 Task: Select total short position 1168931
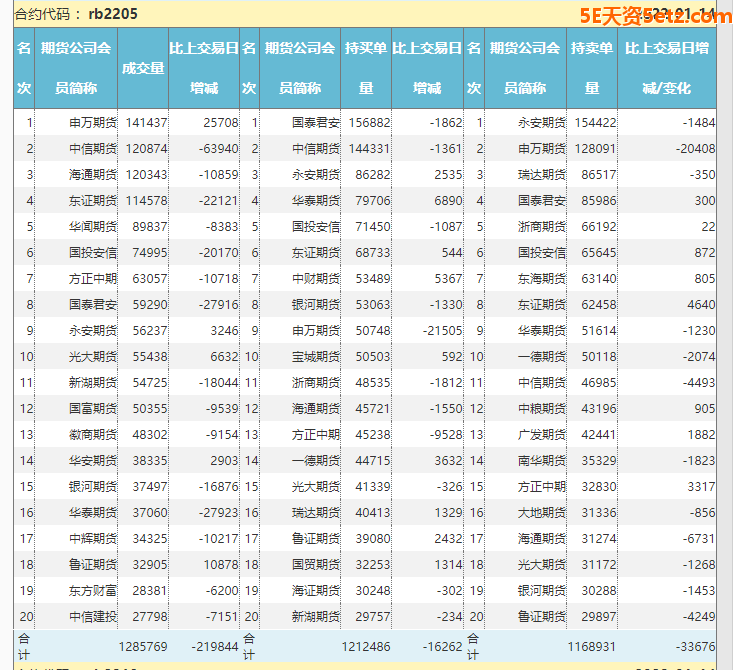592,647
